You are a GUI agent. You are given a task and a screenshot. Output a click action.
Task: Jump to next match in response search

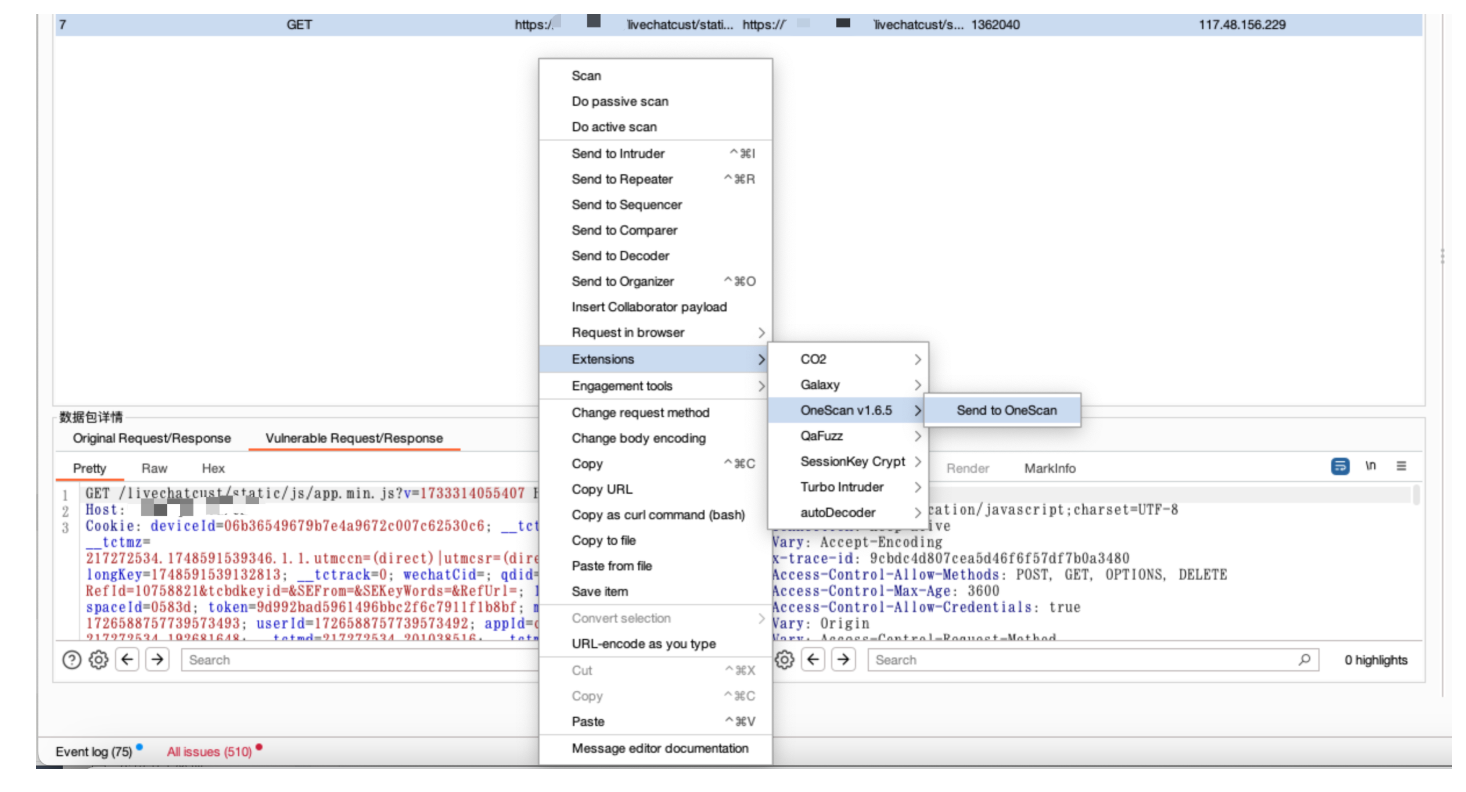click(844, 660)
